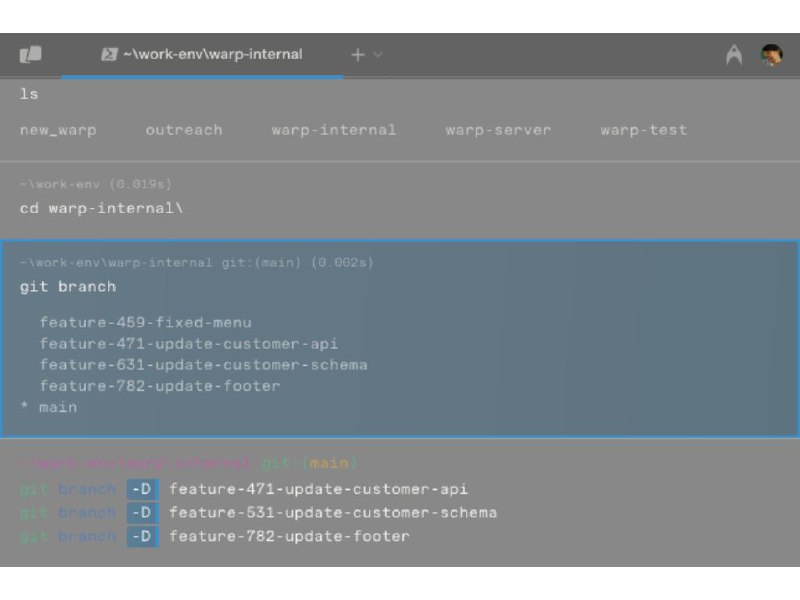The height and width of the screenshot is (600, 800).
Task: Click the outreach directory name
Action: coord(184,130)
